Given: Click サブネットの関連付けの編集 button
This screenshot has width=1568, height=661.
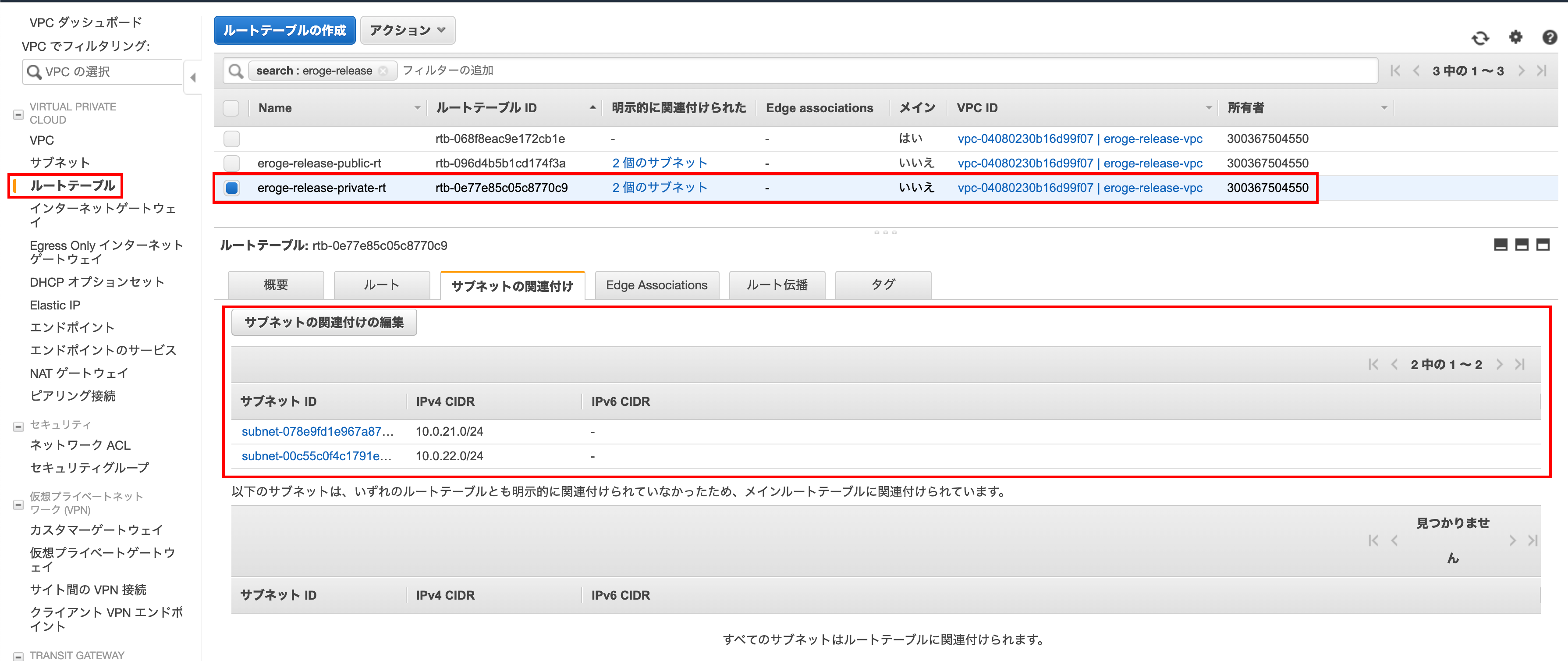Looking at the screenshot, I should point(324,323).
